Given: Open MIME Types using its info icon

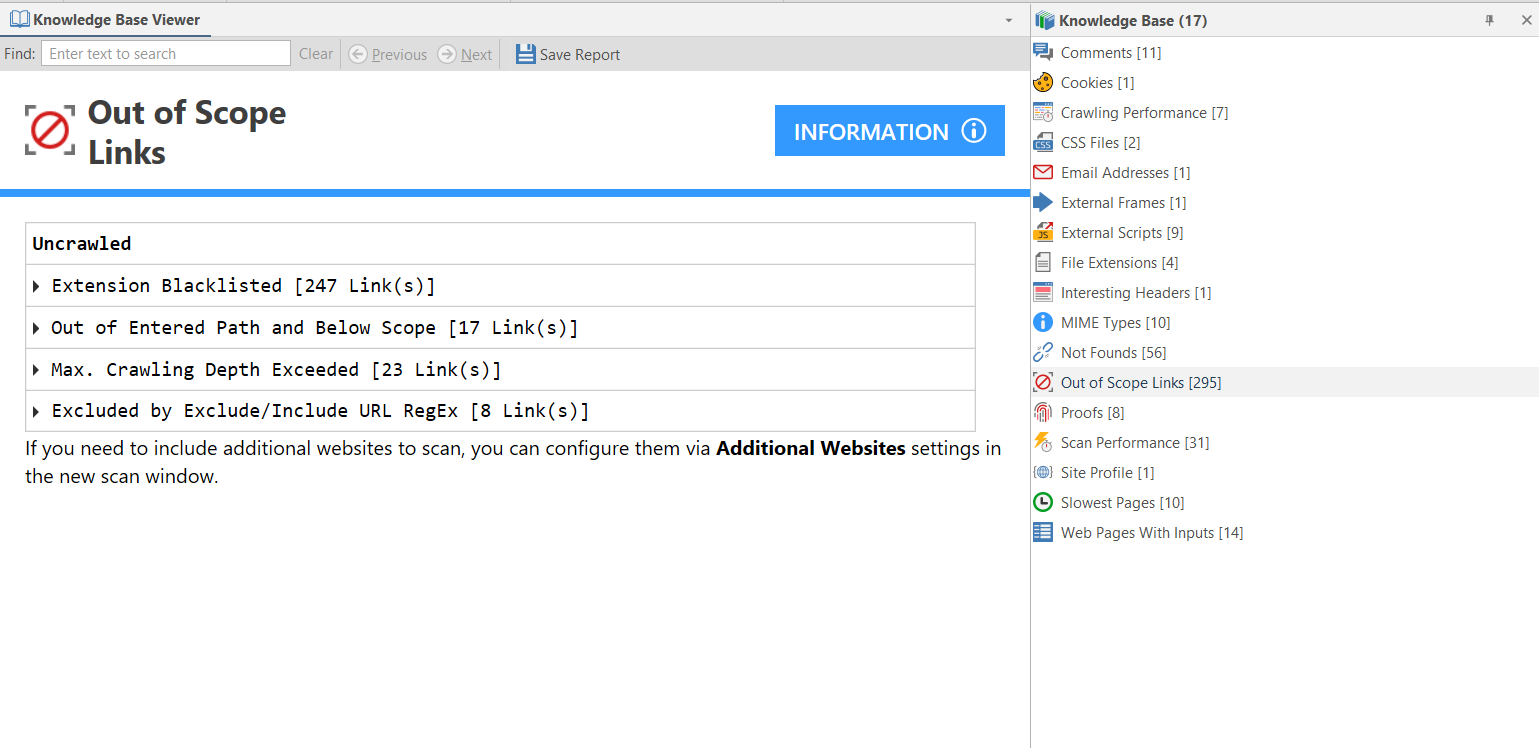Looking at the screenshot, I should tap(1042, 322).
